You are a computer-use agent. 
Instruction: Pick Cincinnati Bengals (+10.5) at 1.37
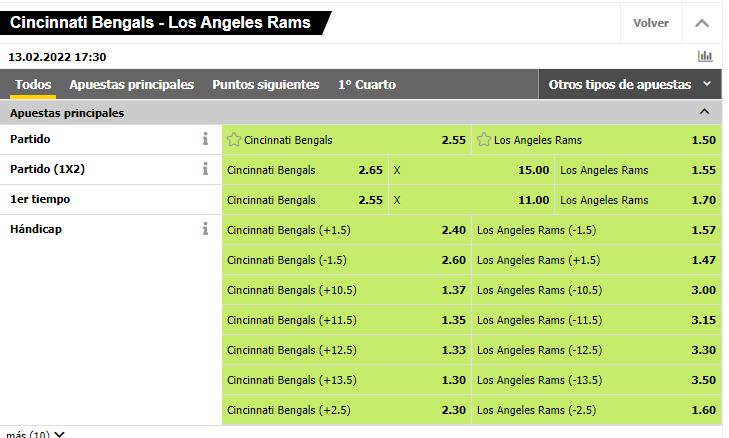tap(346, 290)
